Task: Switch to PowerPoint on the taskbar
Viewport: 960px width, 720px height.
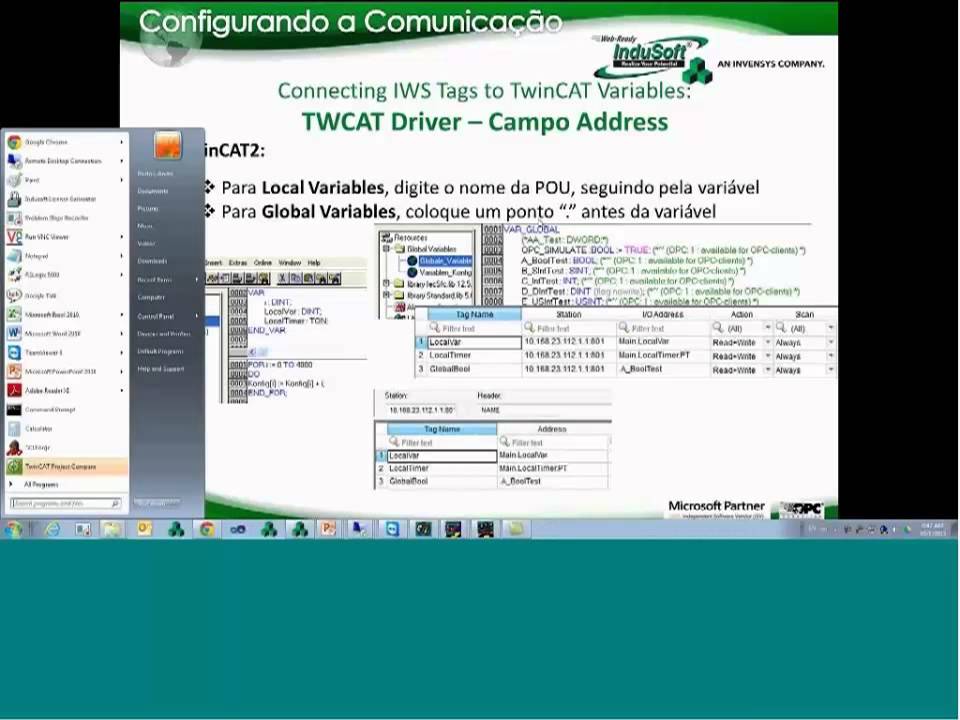Action: tap(329, 529)
